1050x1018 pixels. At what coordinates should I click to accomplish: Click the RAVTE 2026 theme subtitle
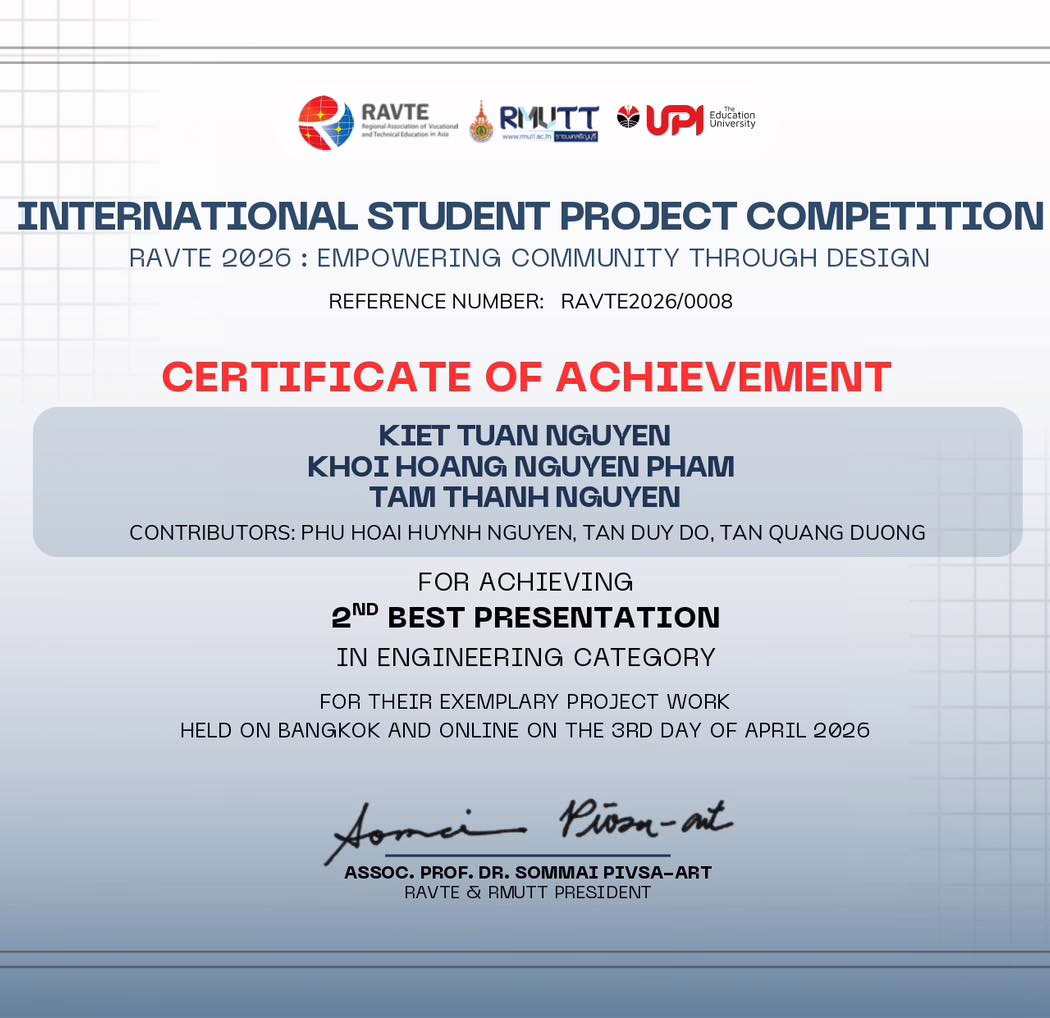coord(529,258)
